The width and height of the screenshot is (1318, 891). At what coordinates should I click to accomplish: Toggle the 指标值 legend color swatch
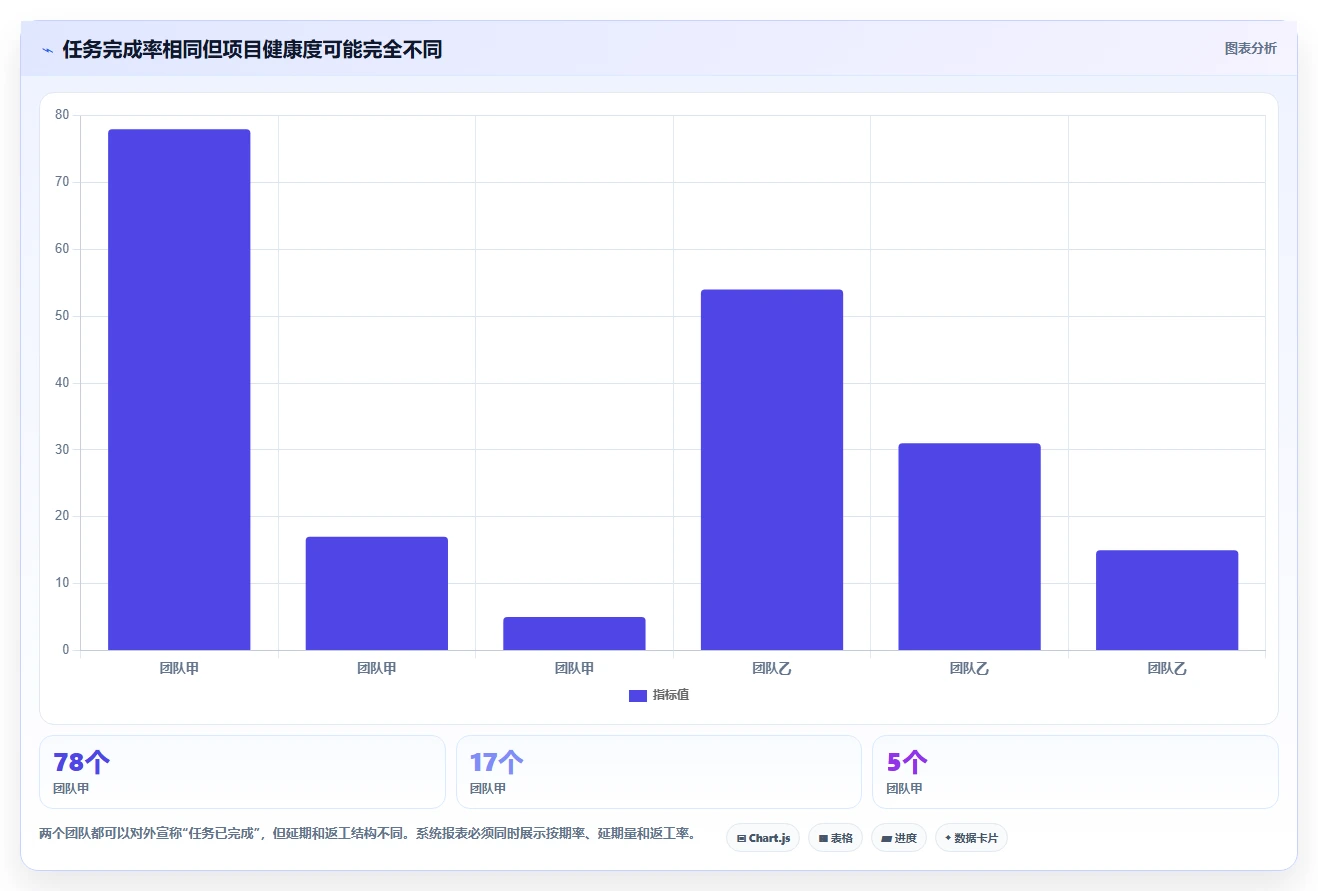[x=638, y=696]
